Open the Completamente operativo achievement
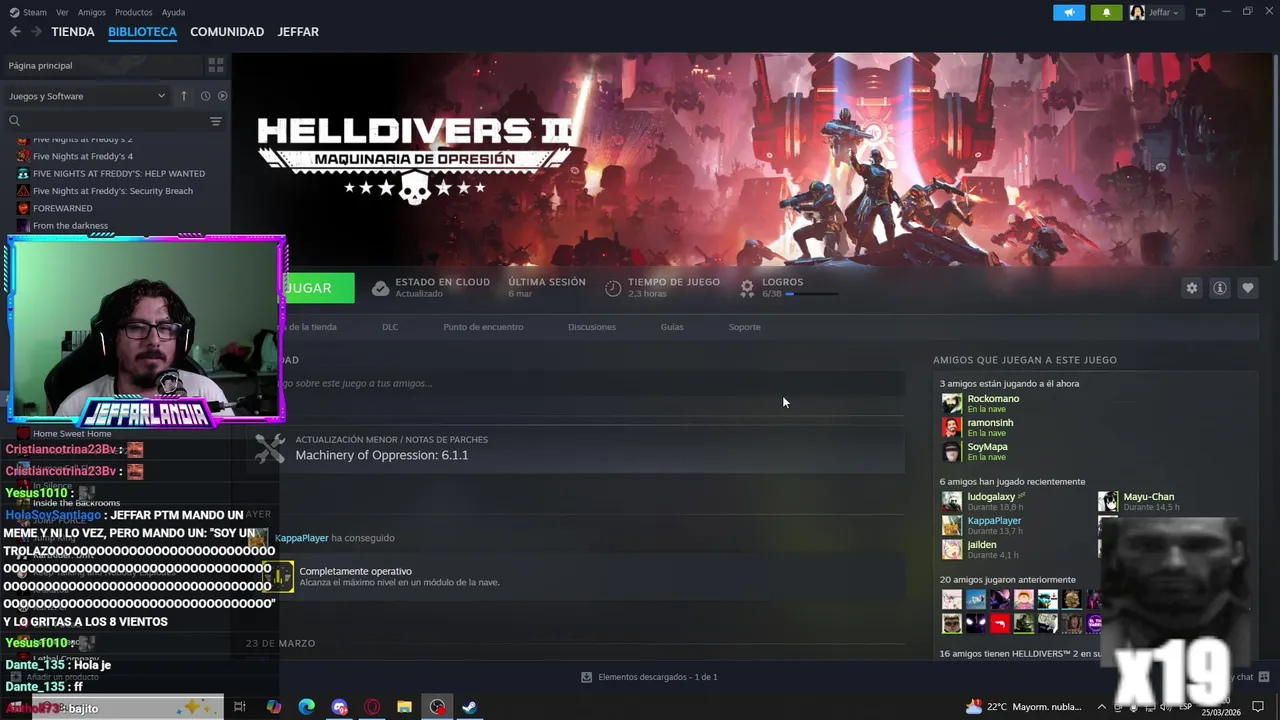This screenshot has width=1280, height=720. point(355,571)
